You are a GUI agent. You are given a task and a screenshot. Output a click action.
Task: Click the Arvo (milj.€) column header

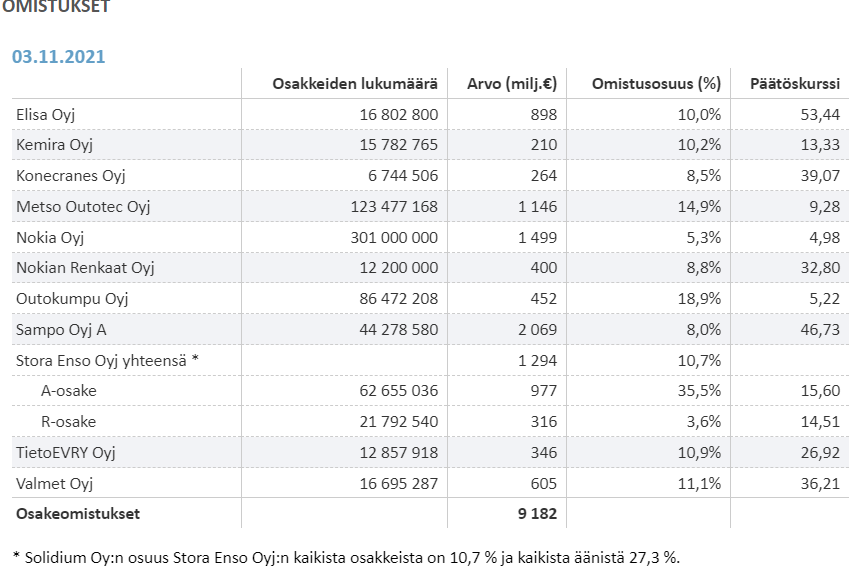point(512,83)
